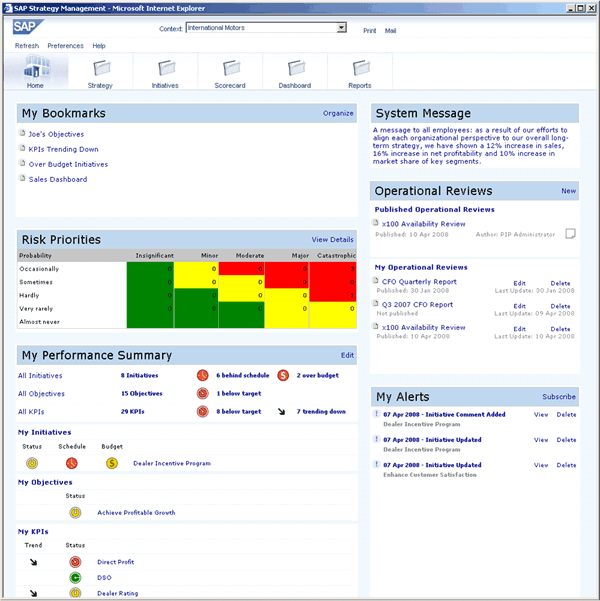
Task: Click the yellow Very rarely/Major risk cell
Action: 286,309
